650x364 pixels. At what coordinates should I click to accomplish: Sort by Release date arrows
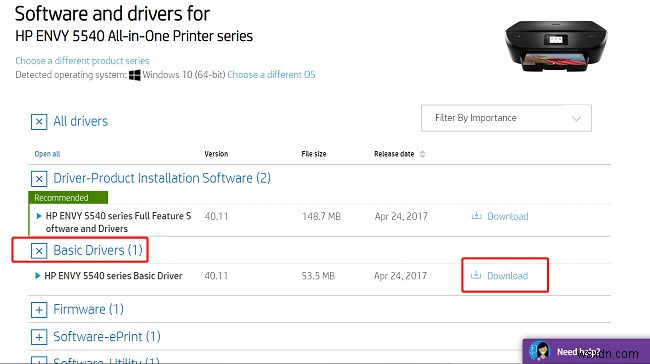422,154
